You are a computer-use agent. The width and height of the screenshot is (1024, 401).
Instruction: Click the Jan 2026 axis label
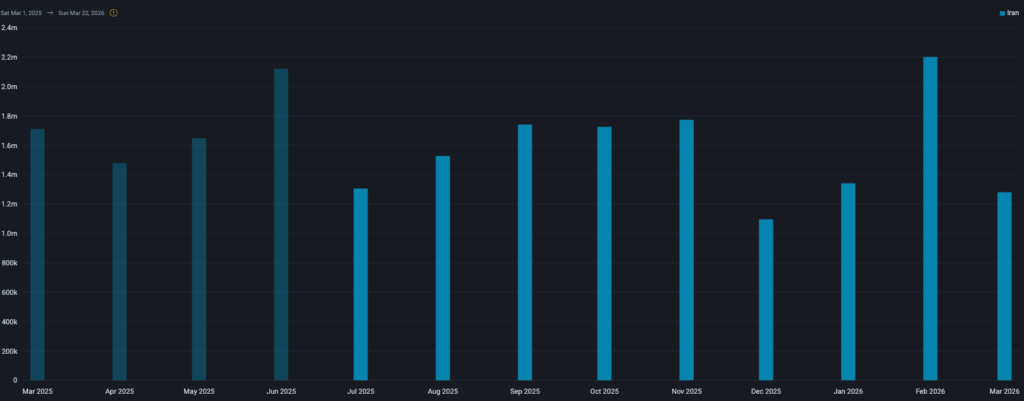pyautogui.click(x=848, y=391)
